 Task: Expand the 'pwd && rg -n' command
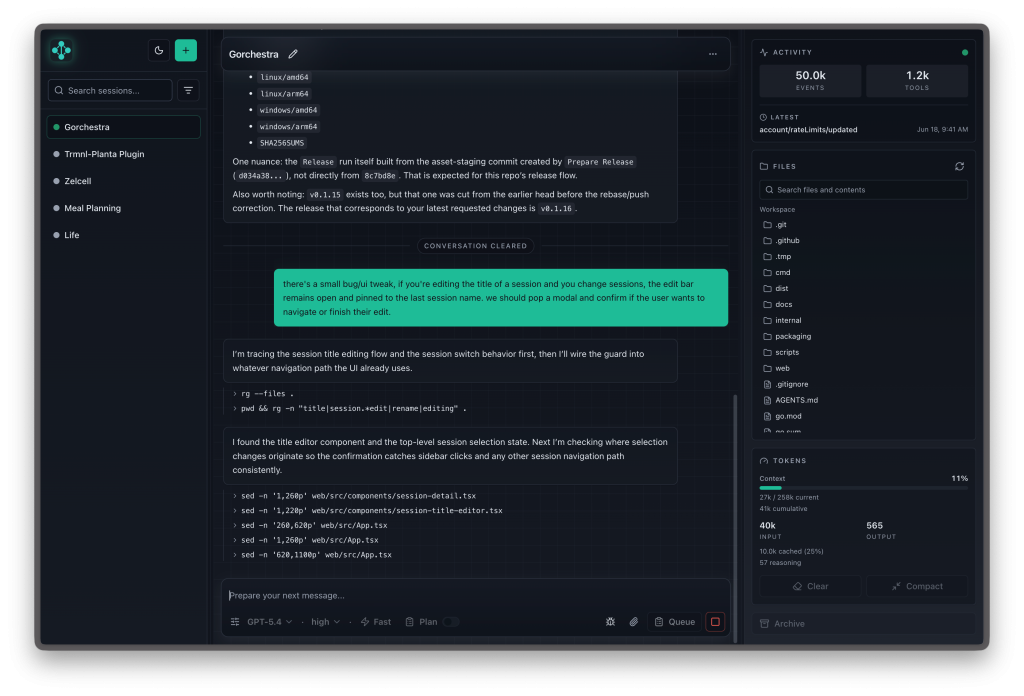(x=349, y=409)
